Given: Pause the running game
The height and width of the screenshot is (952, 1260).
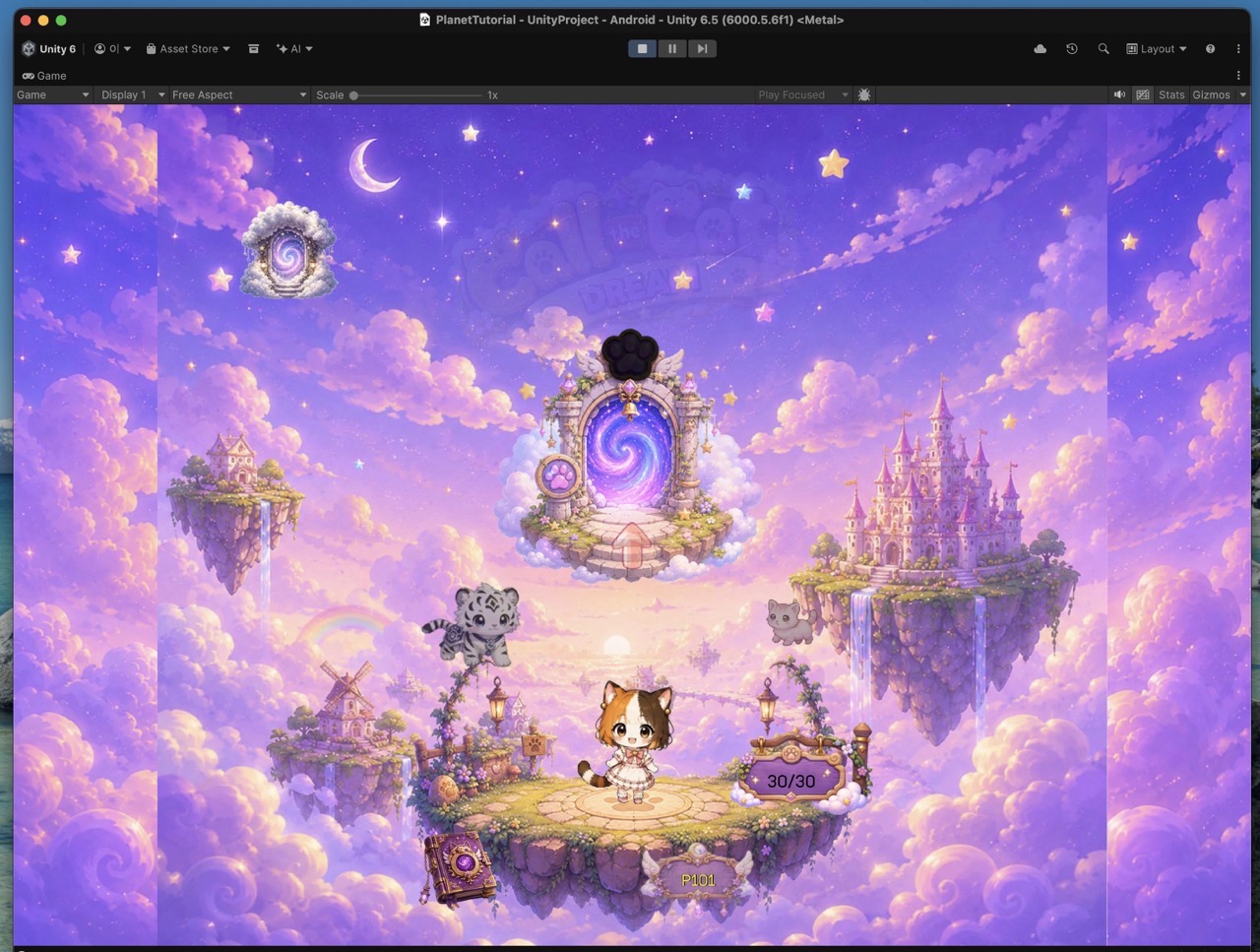Looking at the screenshot, I should pyautogui.click(x=672, y=48).
